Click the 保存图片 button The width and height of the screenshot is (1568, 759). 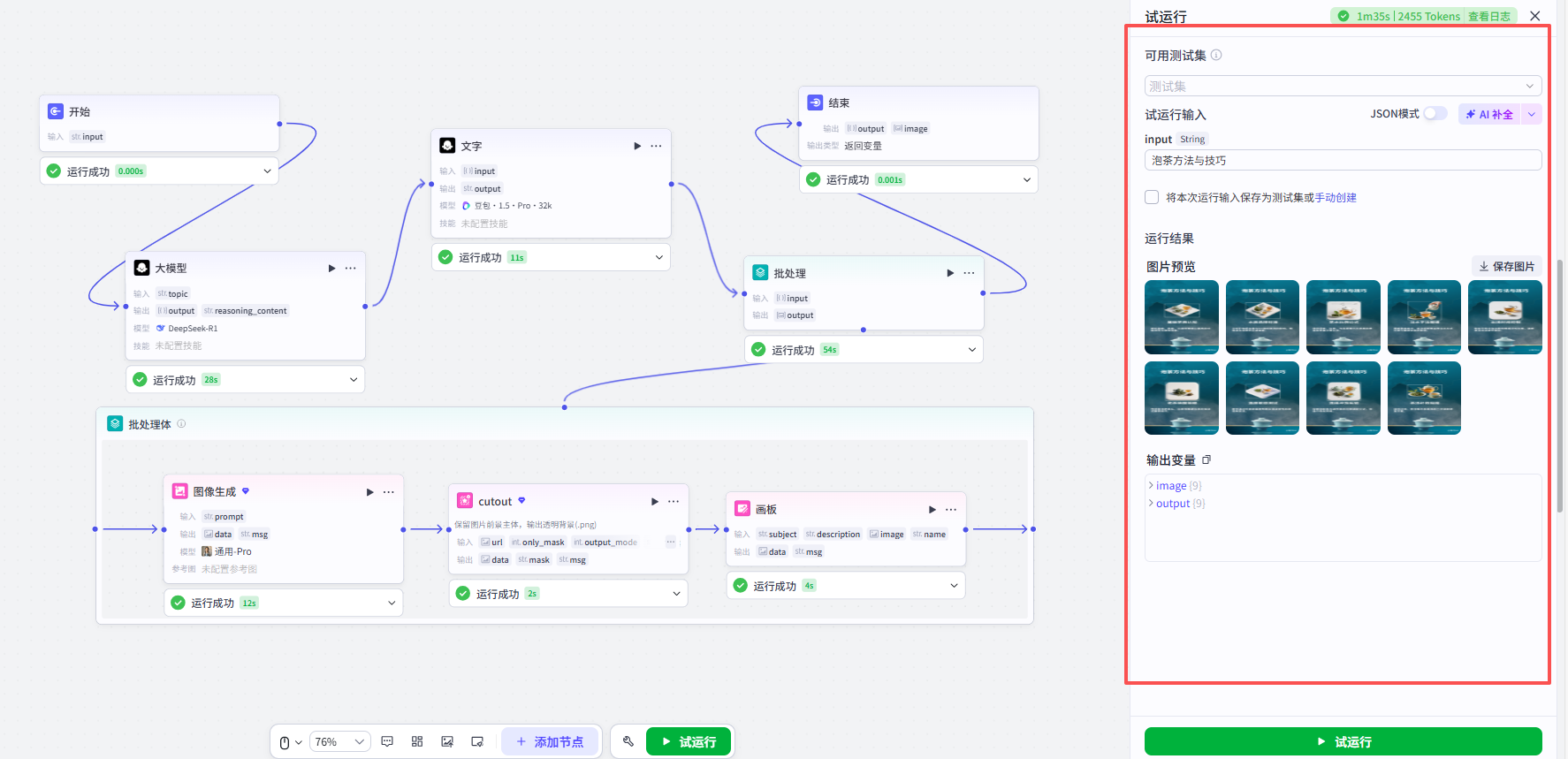click(1506, 266)
